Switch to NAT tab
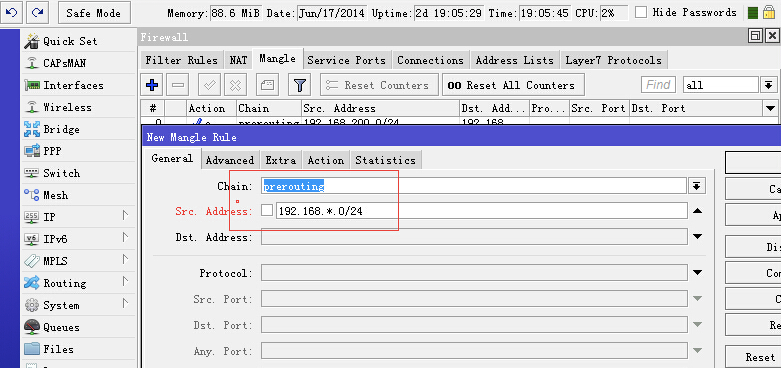This screenshot has width=781, height=368. [x=238, y=60]
